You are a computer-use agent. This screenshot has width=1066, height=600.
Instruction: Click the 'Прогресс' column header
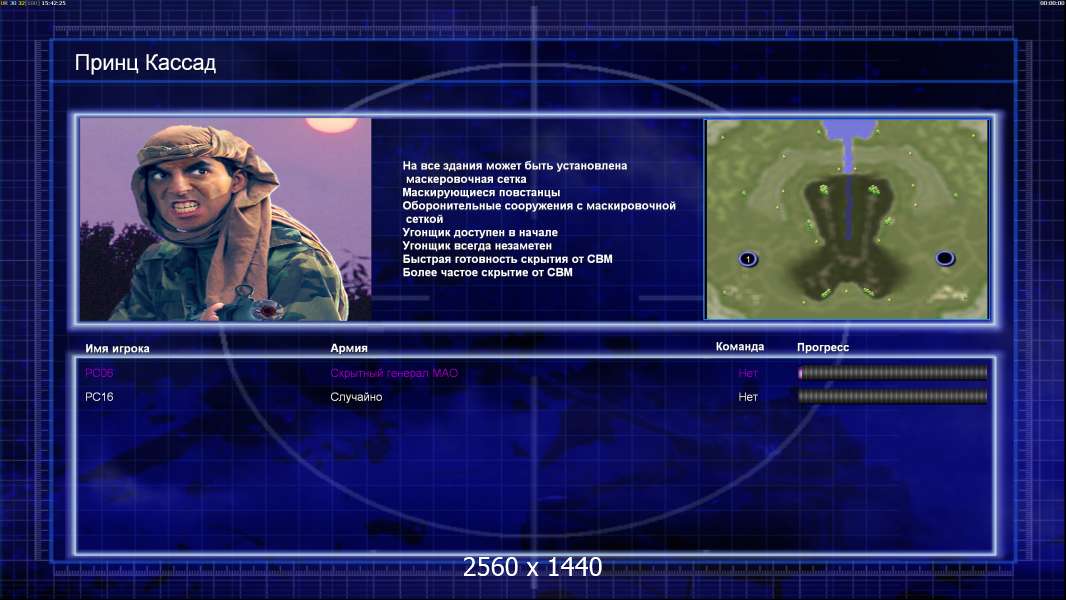coord(823,347)
